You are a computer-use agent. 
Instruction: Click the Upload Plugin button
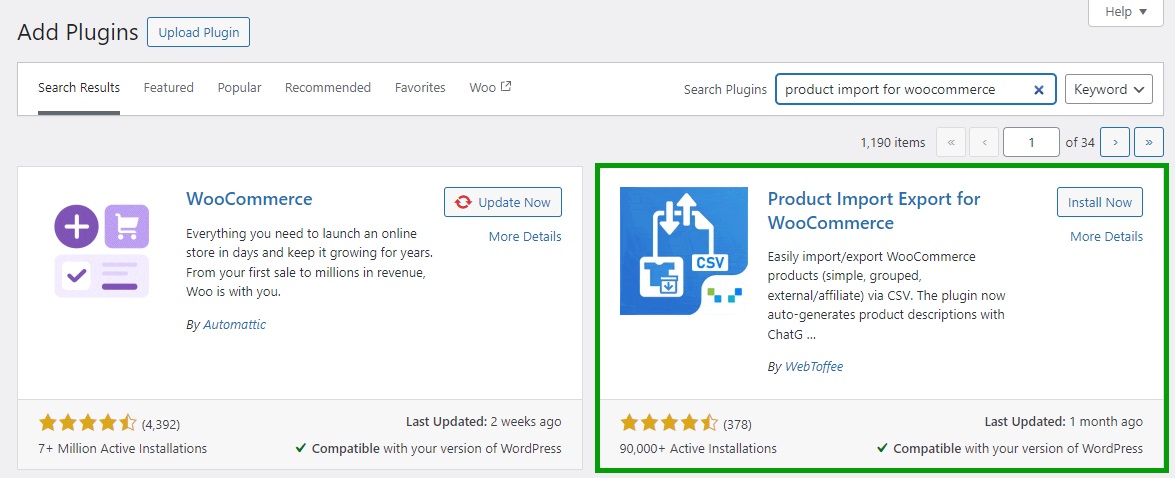tap(199, 32)
